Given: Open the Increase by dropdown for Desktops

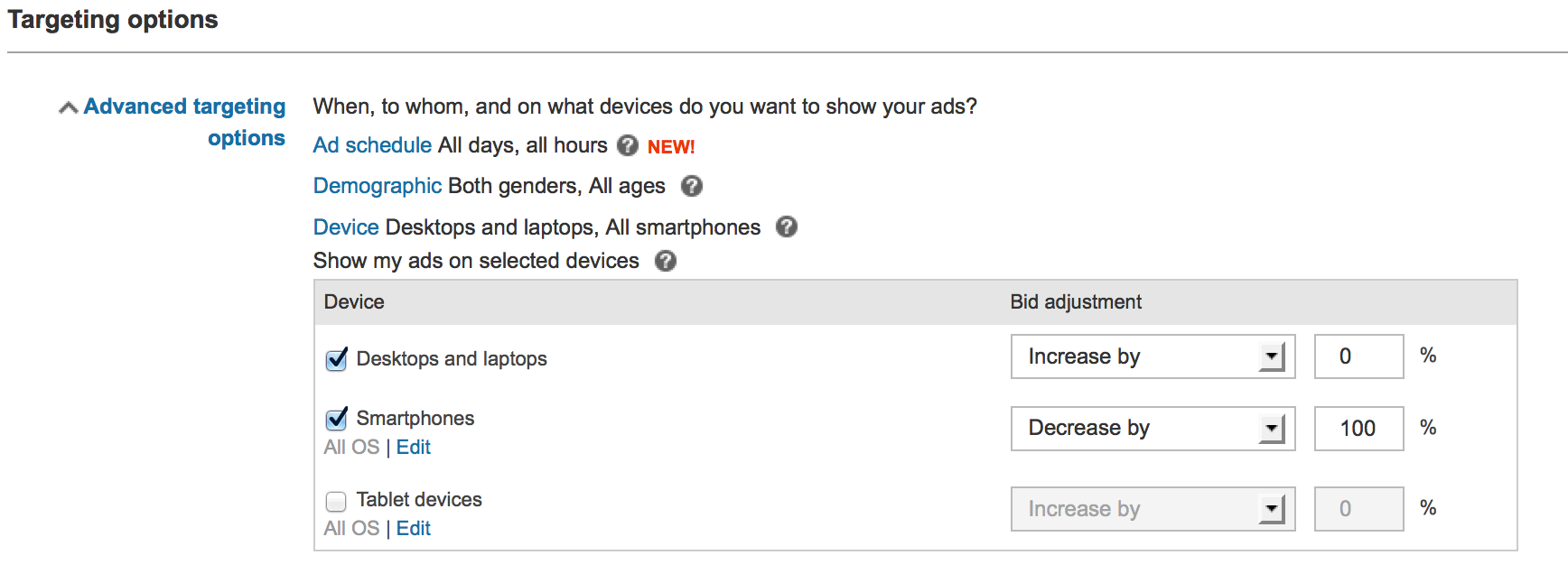Looking at the screenshot, I should [x=1153, y=356].
